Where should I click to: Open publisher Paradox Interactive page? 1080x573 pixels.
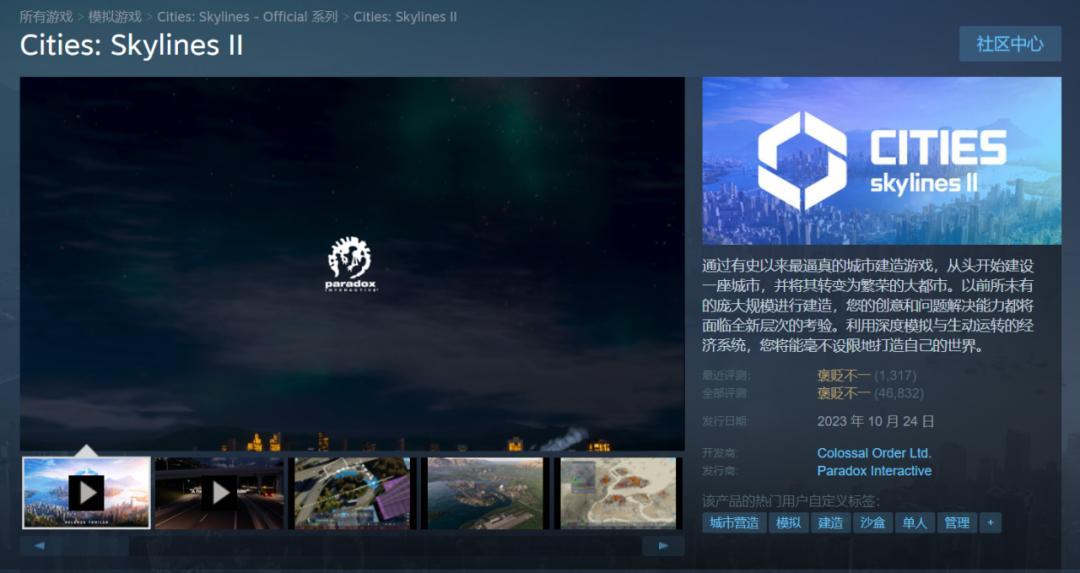point(873,471)
